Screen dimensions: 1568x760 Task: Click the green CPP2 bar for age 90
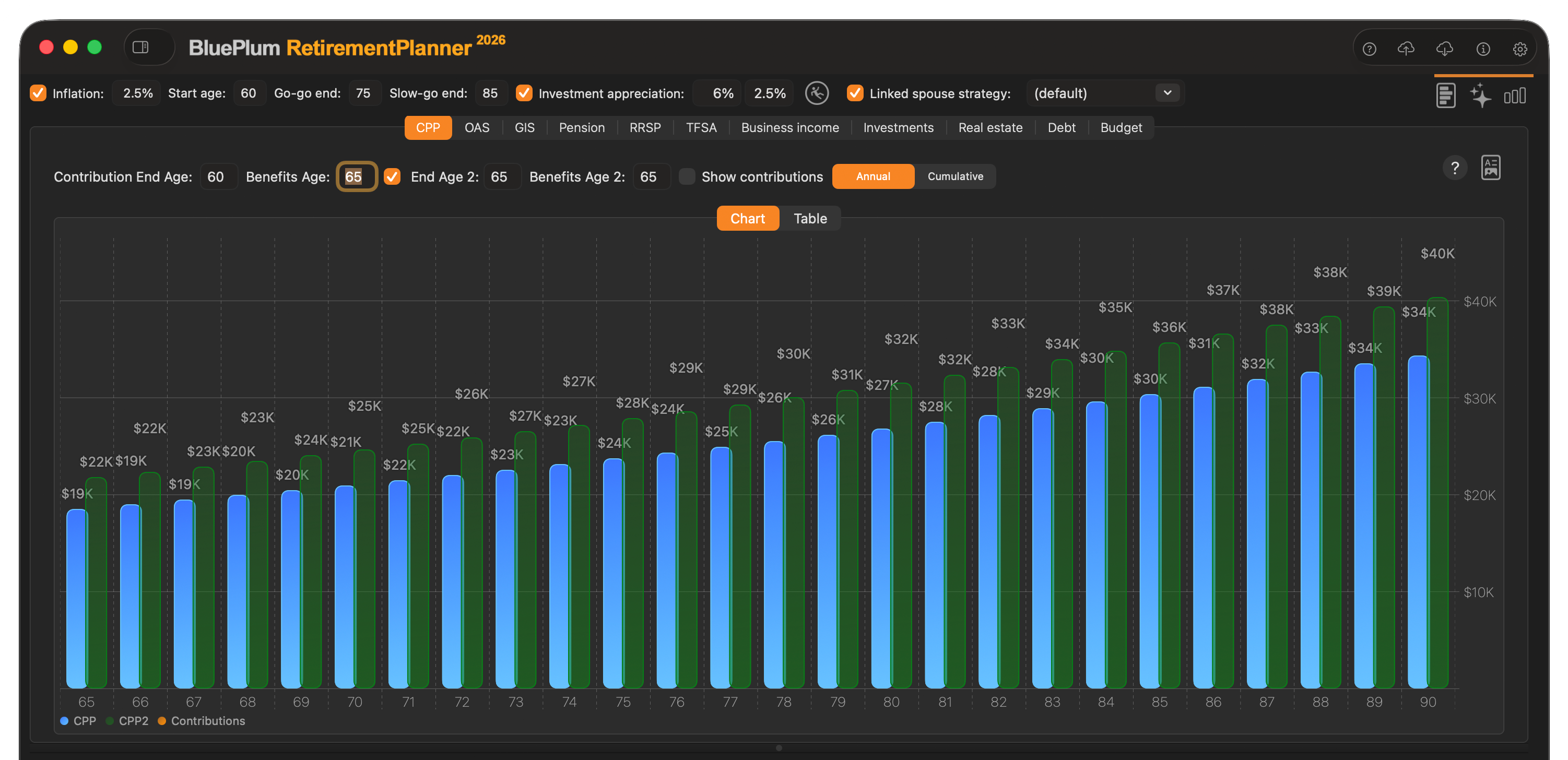pos(1437,493)
